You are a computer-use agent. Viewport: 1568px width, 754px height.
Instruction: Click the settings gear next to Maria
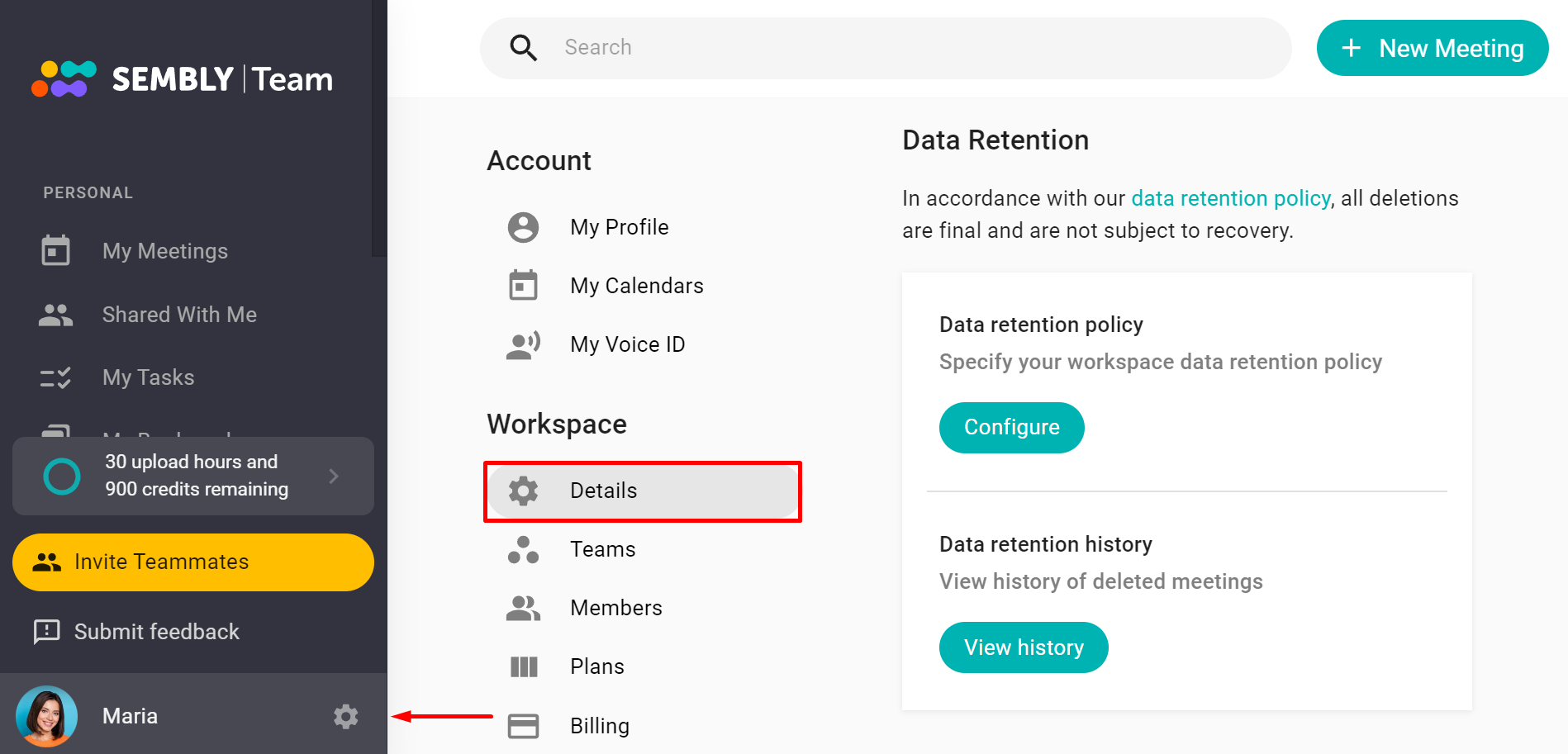pos(346,716)
